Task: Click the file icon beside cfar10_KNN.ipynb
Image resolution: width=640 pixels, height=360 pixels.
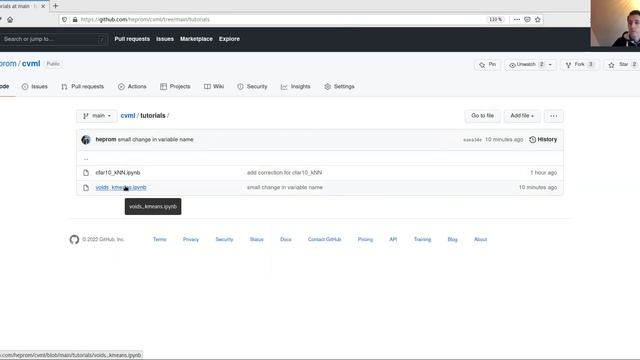Action: coord(86,173)
